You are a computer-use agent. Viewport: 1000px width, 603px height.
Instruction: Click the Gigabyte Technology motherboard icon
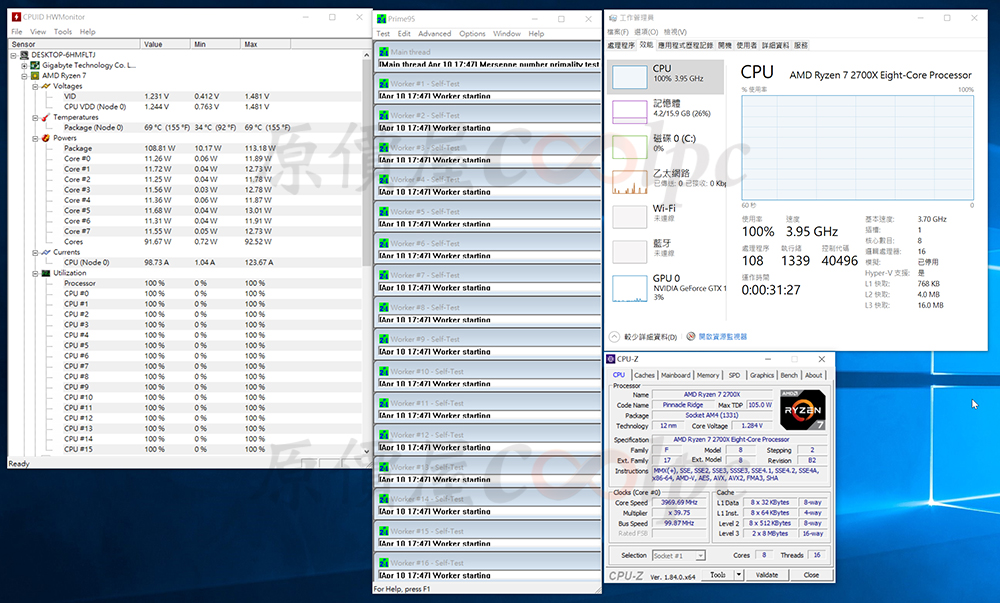35,65
